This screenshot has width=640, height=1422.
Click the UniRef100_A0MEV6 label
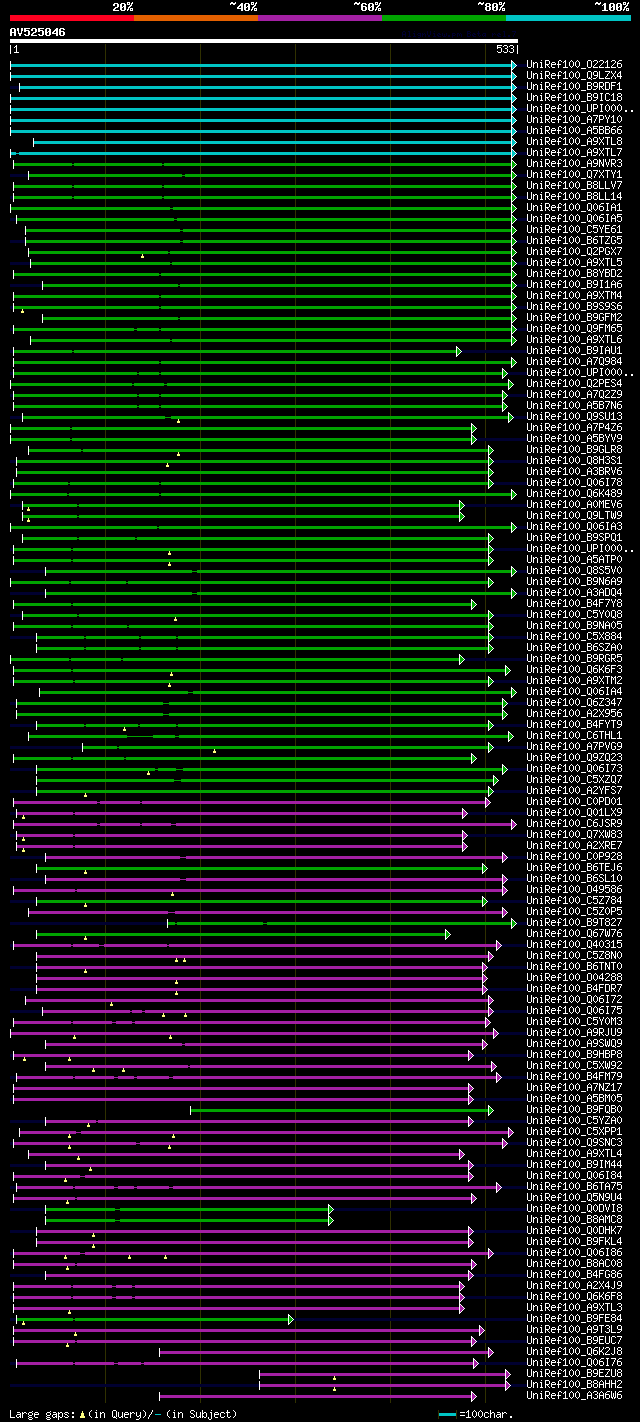pyautogui.click(x=574, y=504)
